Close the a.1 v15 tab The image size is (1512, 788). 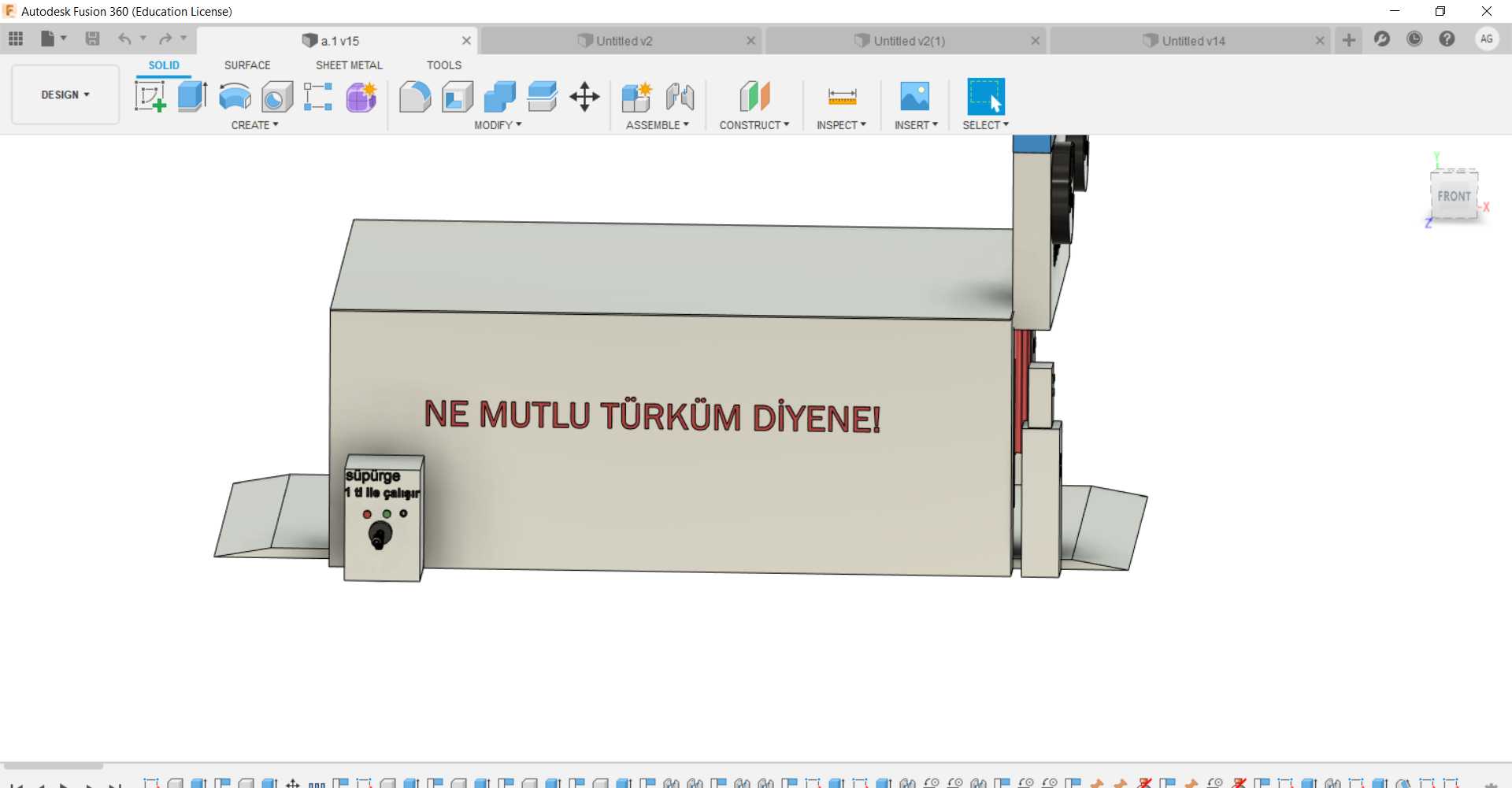[466, 41]
